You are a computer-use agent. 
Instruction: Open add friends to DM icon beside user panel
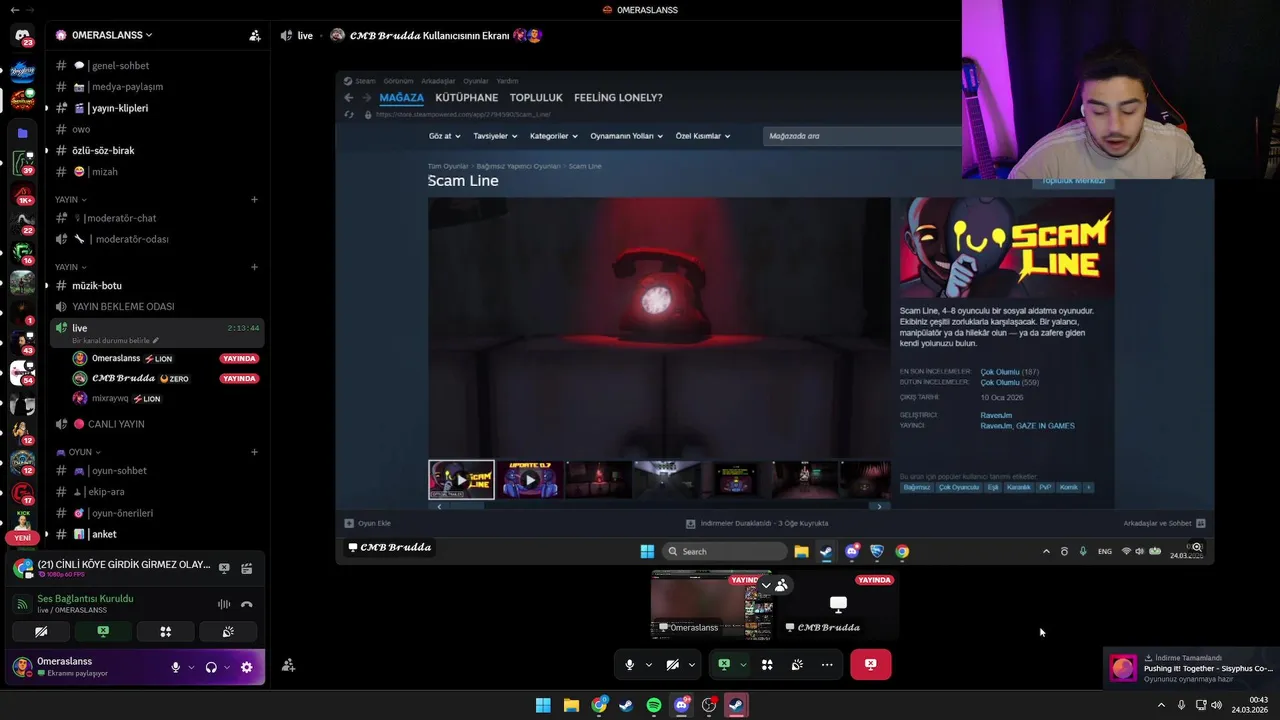tap(288, 665)
